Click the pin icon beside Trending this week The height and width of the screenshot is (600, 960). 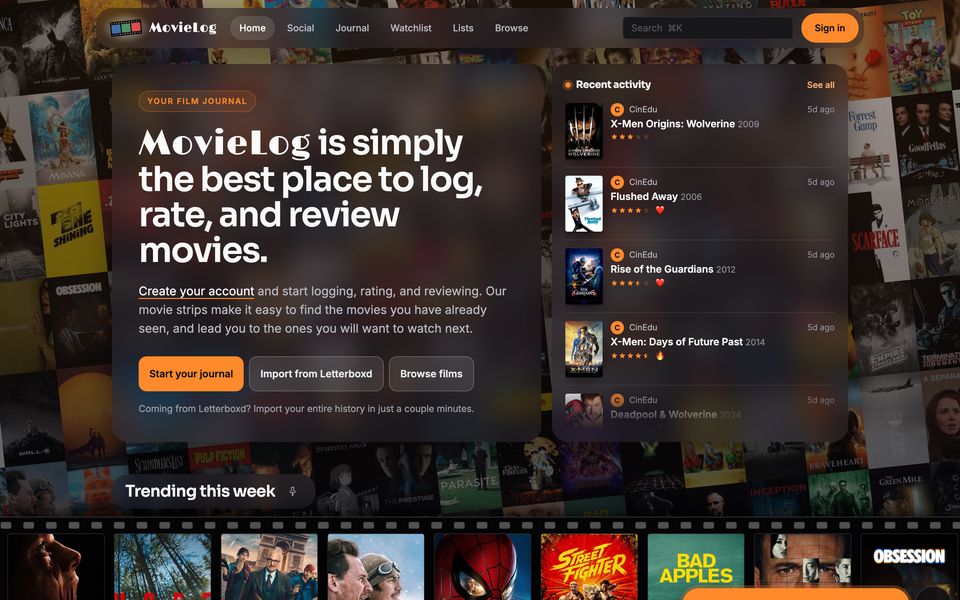click(293, 491)
